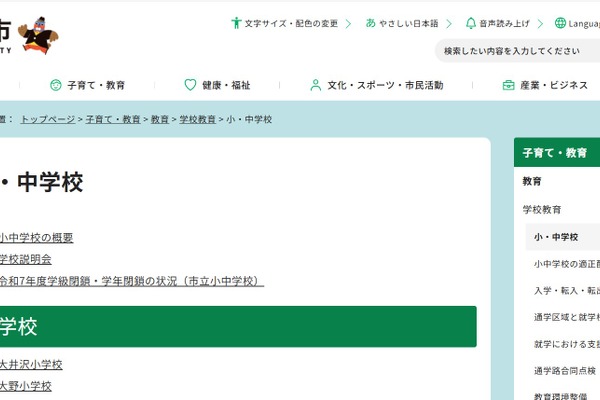The height and width of the screenshot is (400, 600).
Task: Click the 教育 breadcrumb link
Action: point(160,119)
